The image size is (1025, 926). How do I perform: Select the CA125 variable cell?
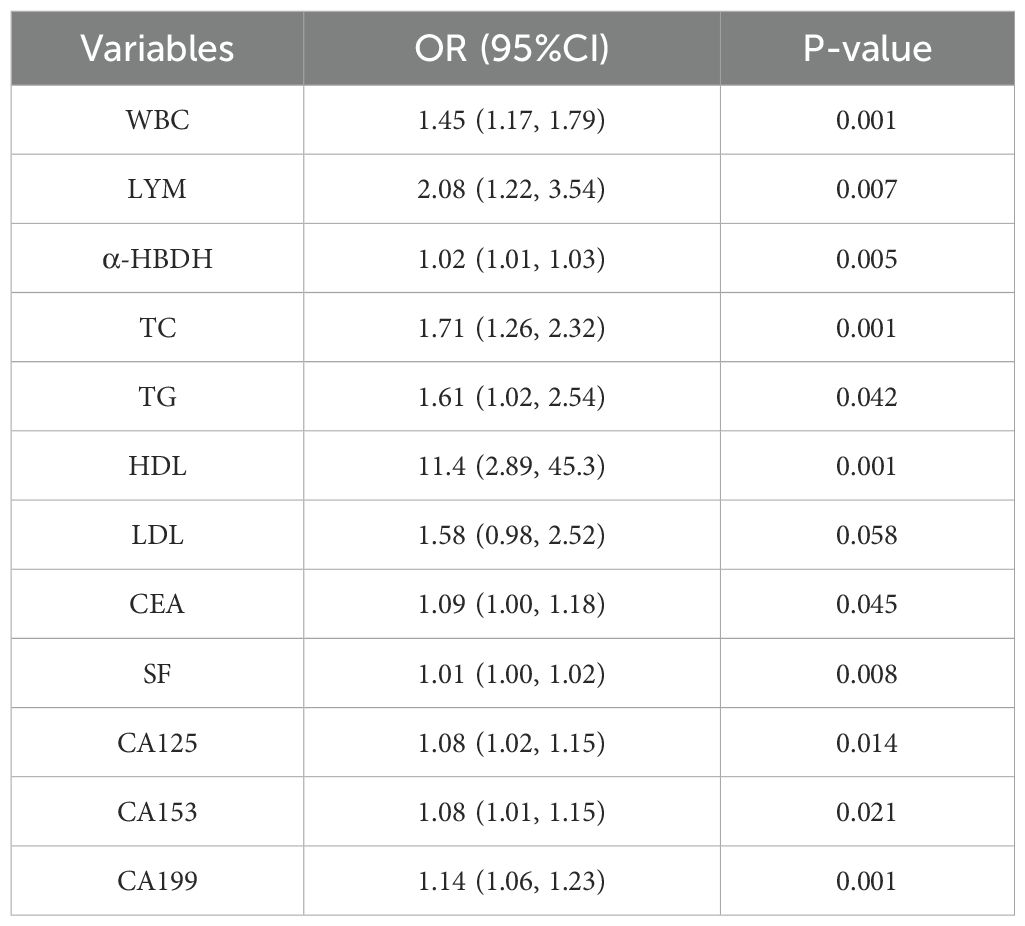point(158,743)
